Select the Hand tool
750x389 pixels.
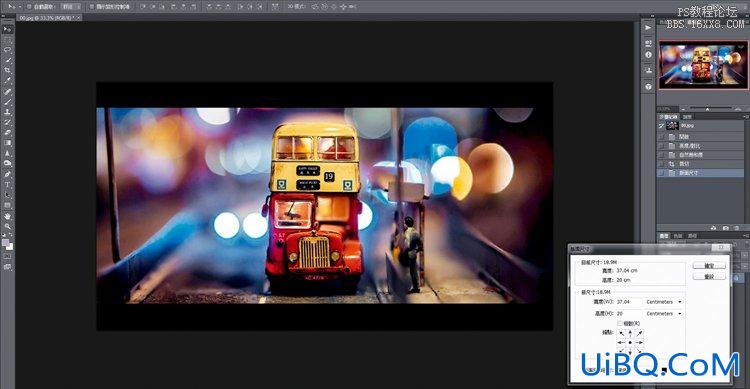coord(7,216)
